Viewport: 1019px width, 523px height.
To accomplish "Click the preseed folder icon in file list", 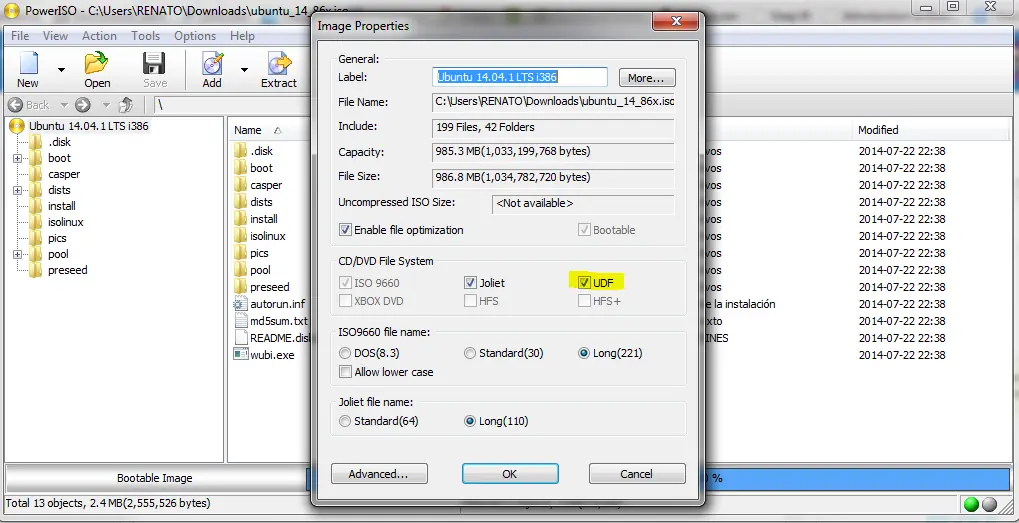I will (x=240, y=287).
